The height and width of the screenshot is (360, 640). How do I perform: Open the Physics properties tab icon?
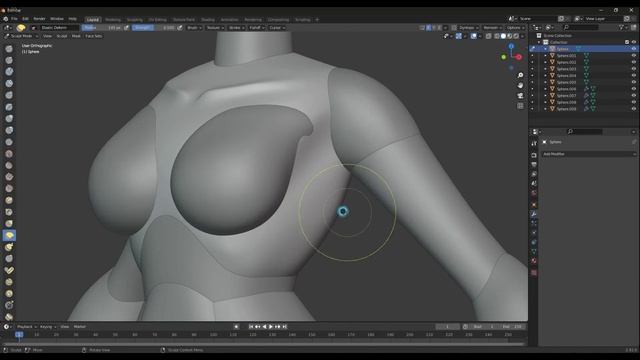click(x=534, y=233)
